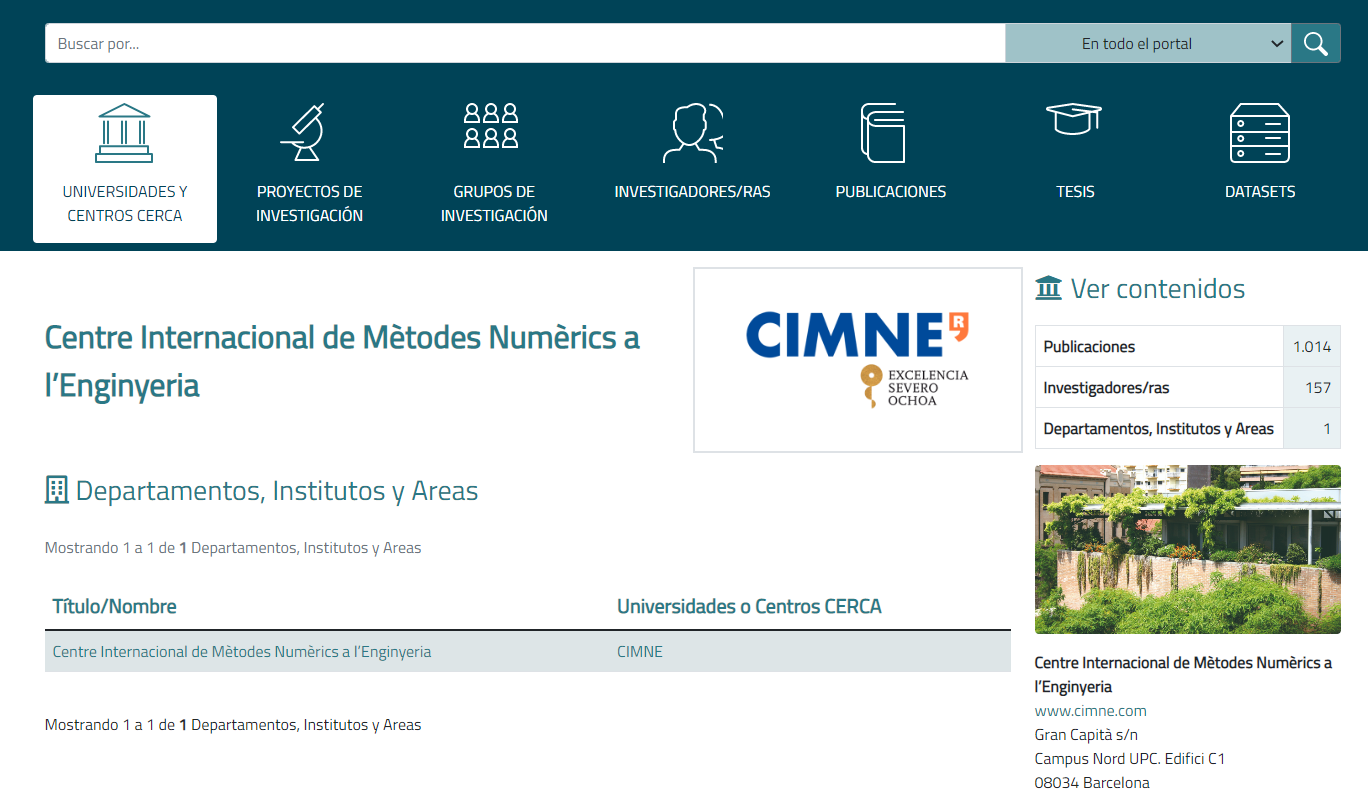Visit the www.cimne.com website link
This screenshot has height=795, width=1368.
click(1090, 711)
